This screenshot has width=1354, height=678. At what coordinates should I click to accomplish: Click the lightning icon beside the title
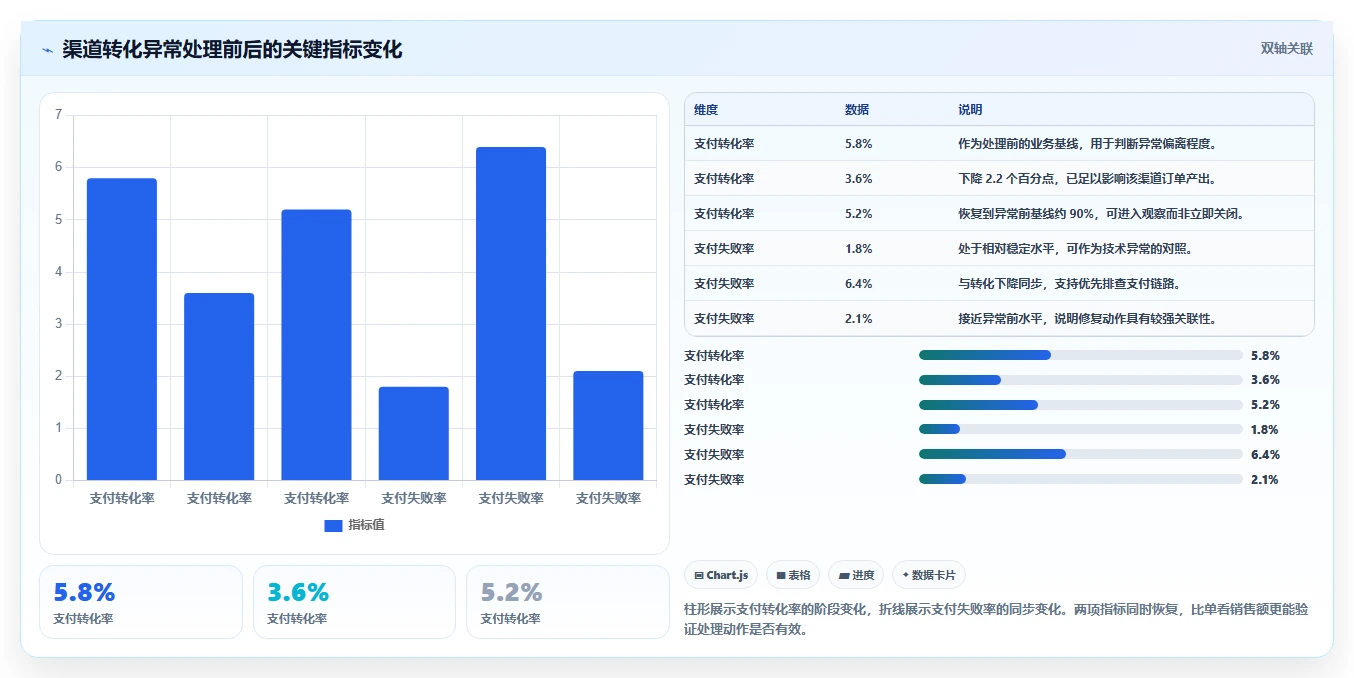[x=48, y=50]
